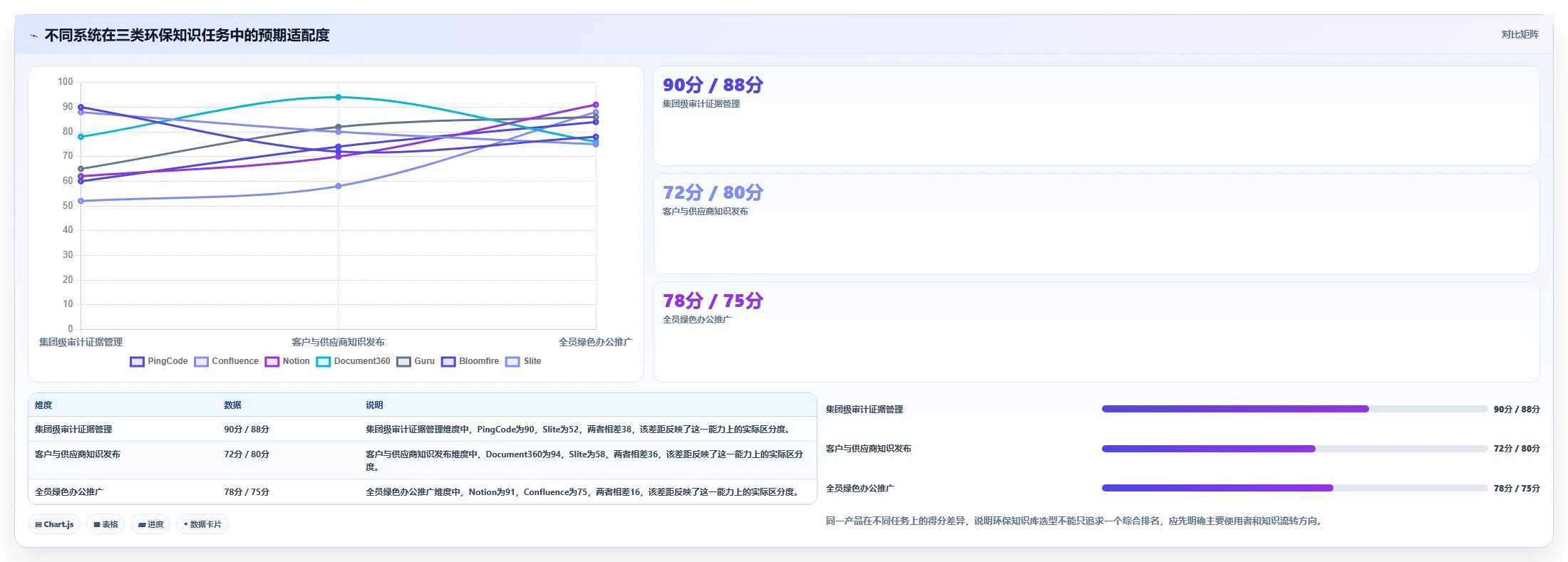Select Slite's point at 58 on the chart

tap(338, 186)
